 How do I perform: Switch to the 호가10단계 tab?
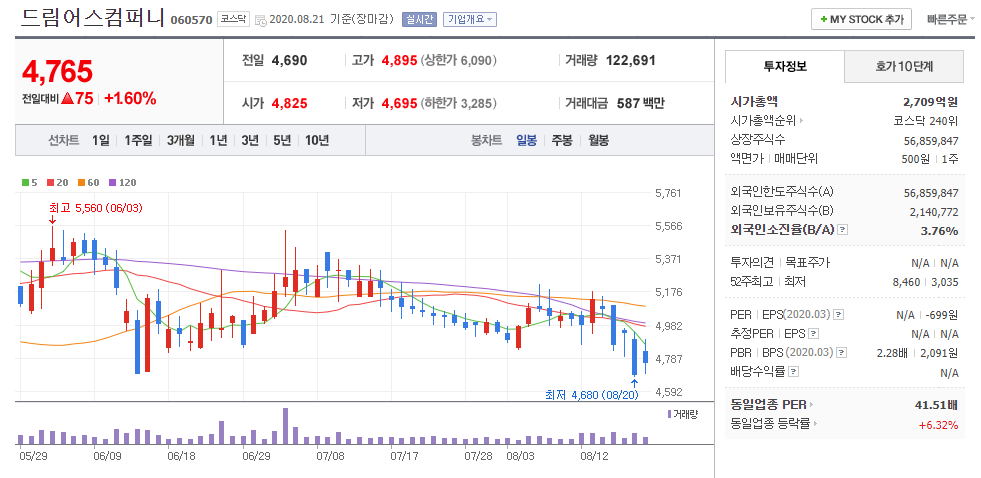pyautogui.click(x=904, y=67)
